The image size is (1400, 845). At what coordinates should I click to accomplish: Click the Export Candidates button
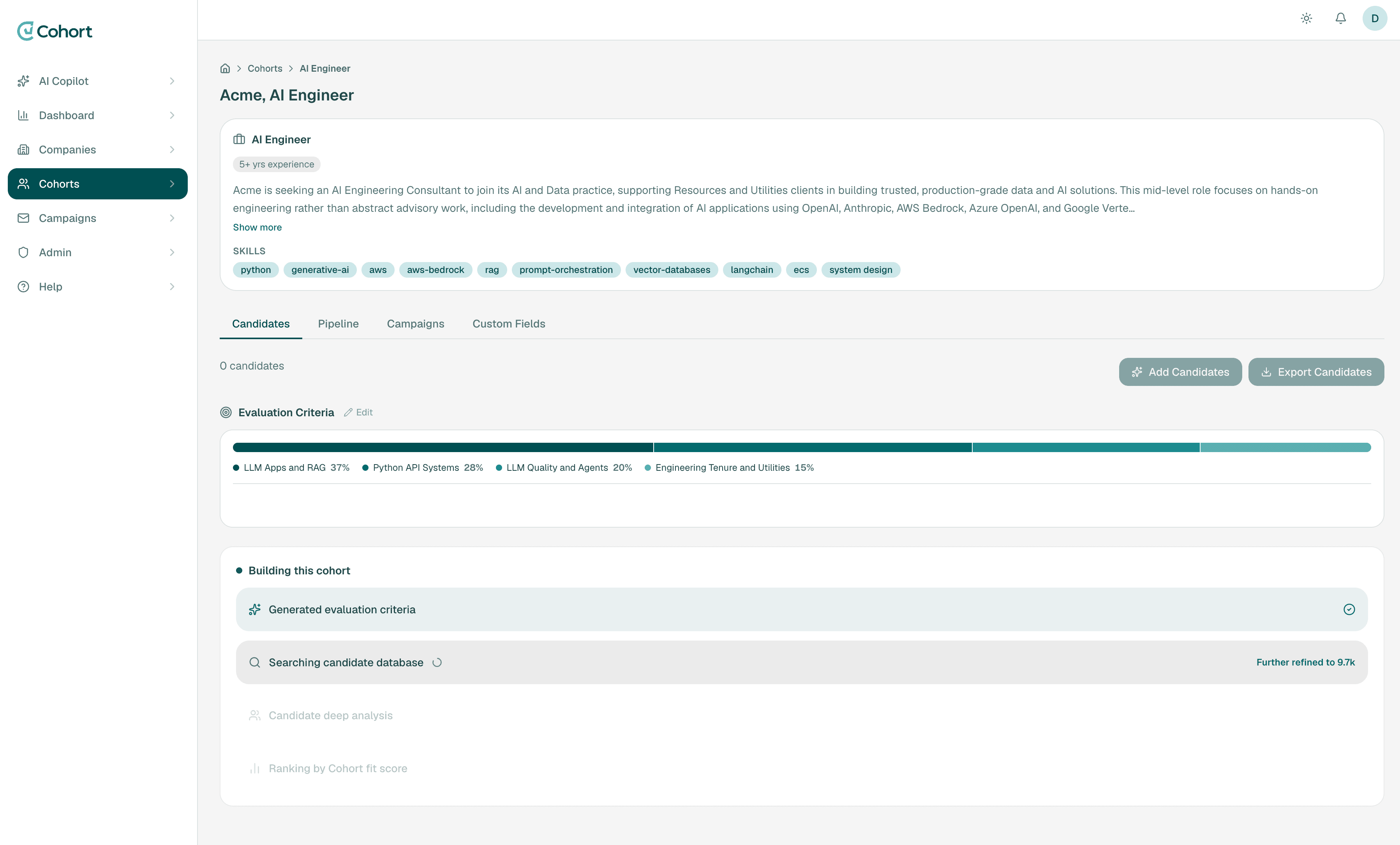pos(1316,372)
